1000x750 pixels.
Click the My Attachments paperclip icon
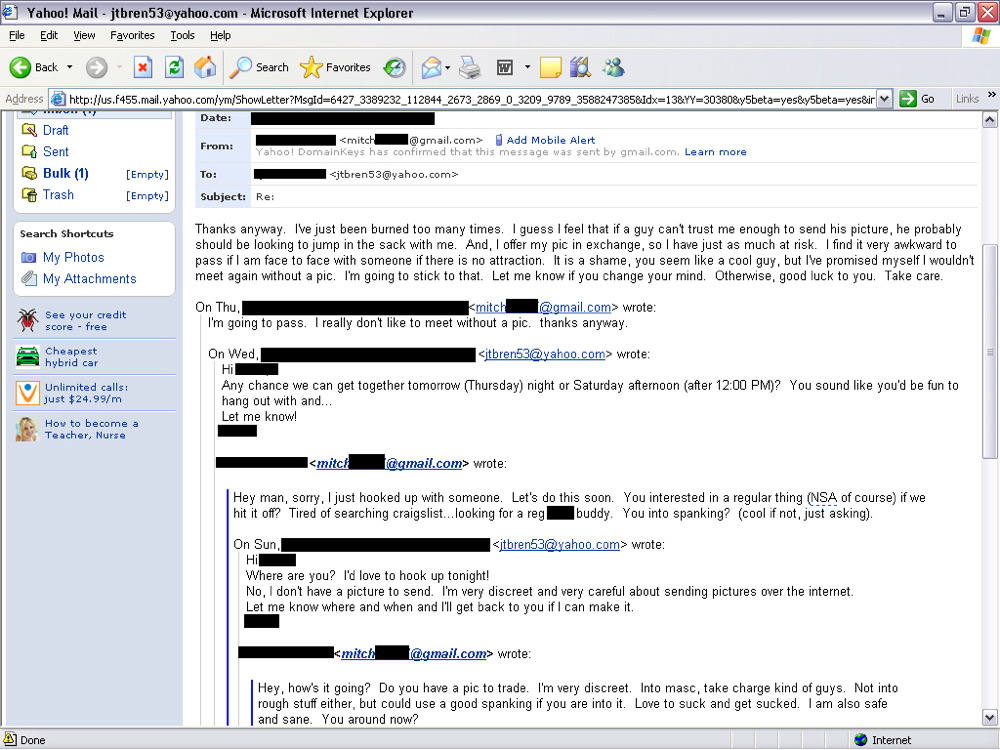(29, 279)
